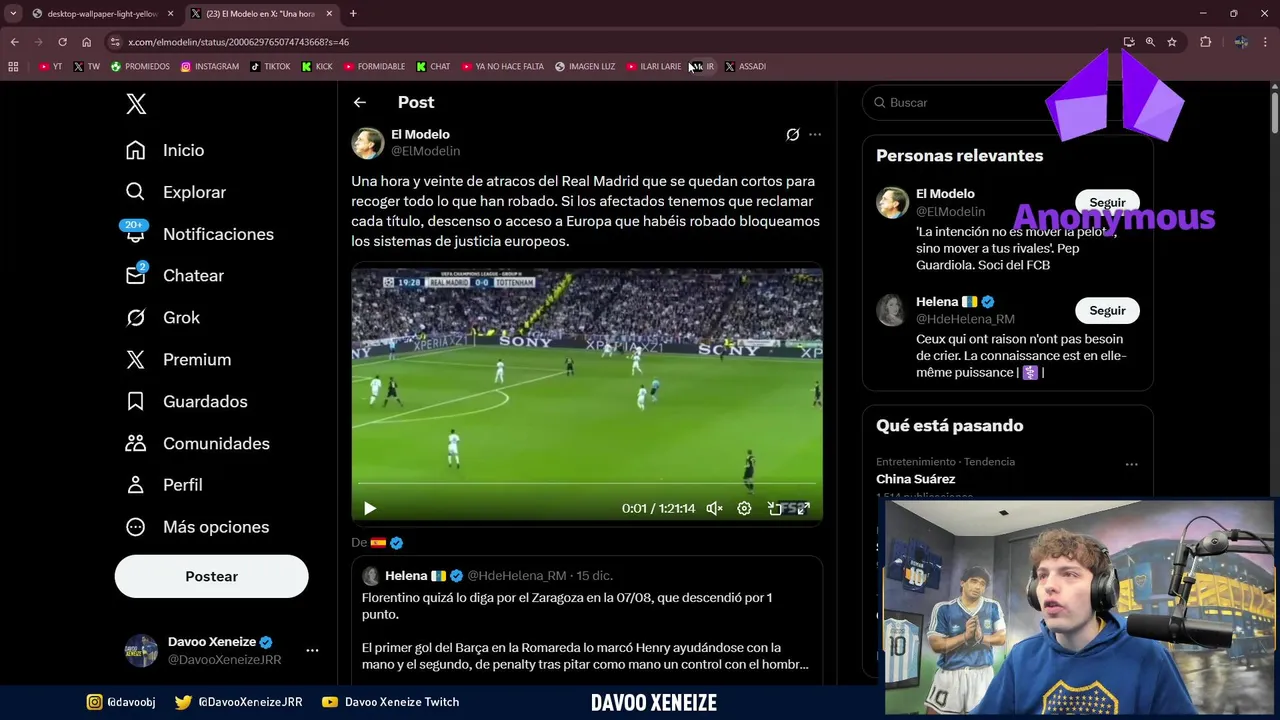Go to Inicio home page
1280x720 pixels.
click(165, 150)
